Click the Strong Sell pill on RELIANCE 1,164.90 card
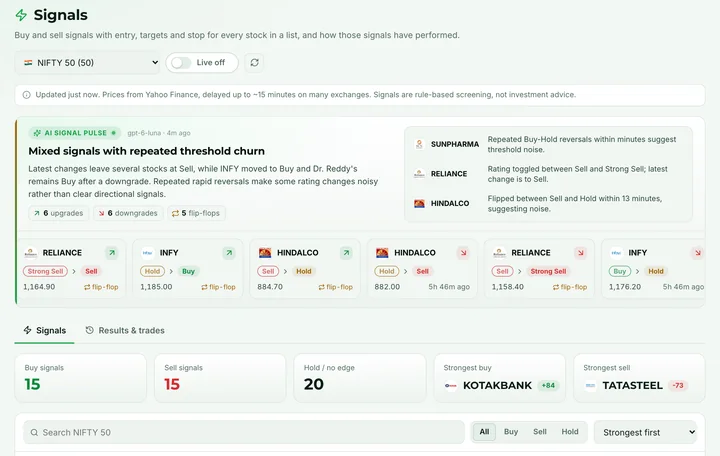 [45, 271]
